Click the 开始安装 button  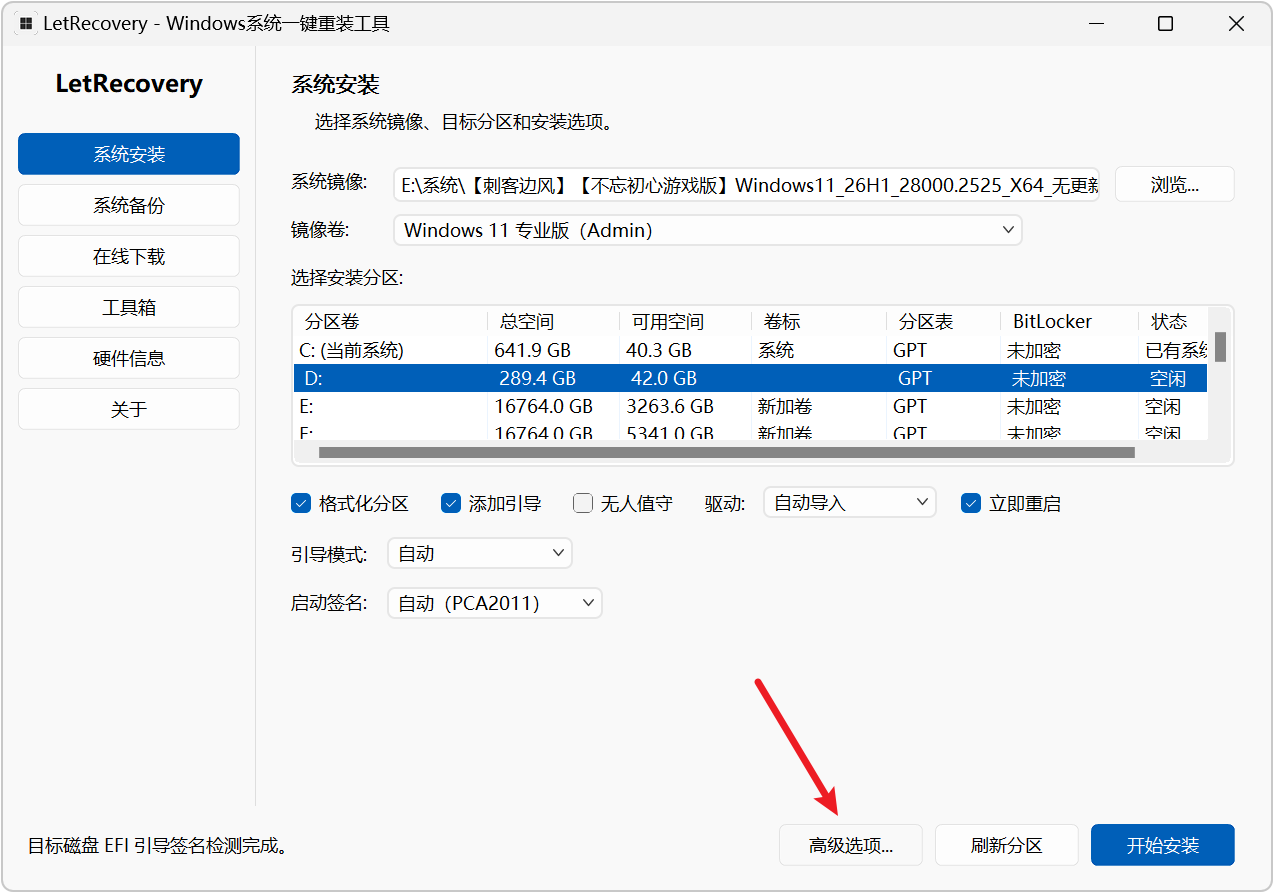coord(1163,845)
